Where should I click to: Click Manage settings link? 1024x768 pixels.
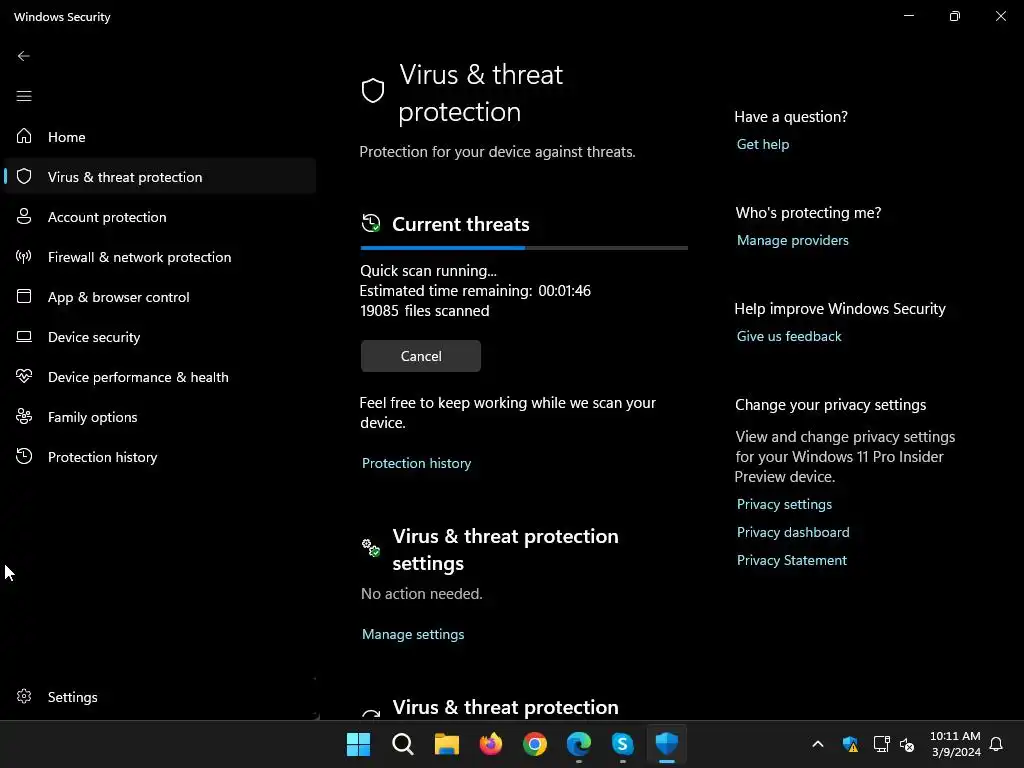pos(413,634)
